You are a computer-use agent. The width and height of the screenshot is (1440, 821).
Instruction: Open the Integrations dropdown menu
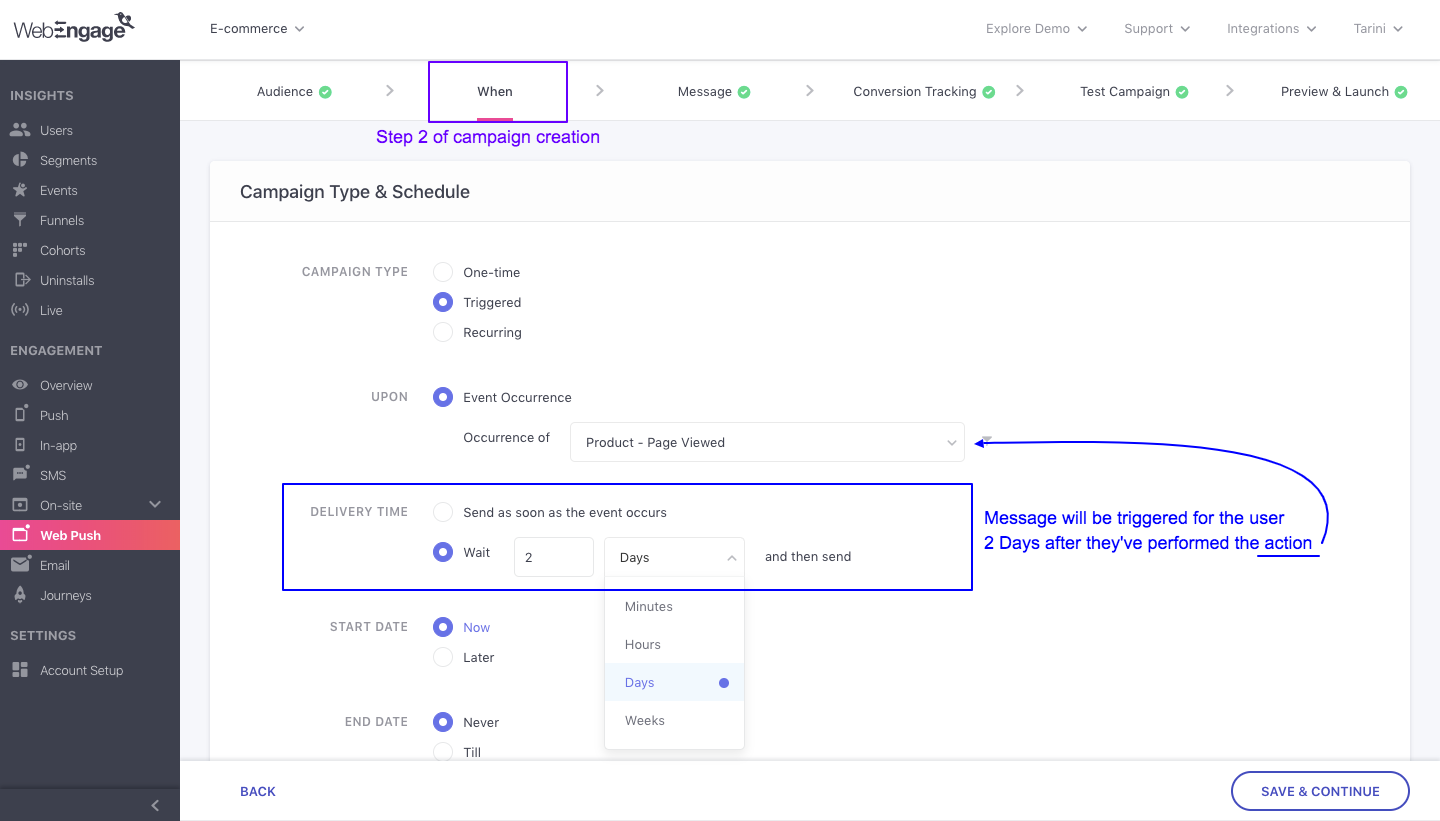(1271, 29)
